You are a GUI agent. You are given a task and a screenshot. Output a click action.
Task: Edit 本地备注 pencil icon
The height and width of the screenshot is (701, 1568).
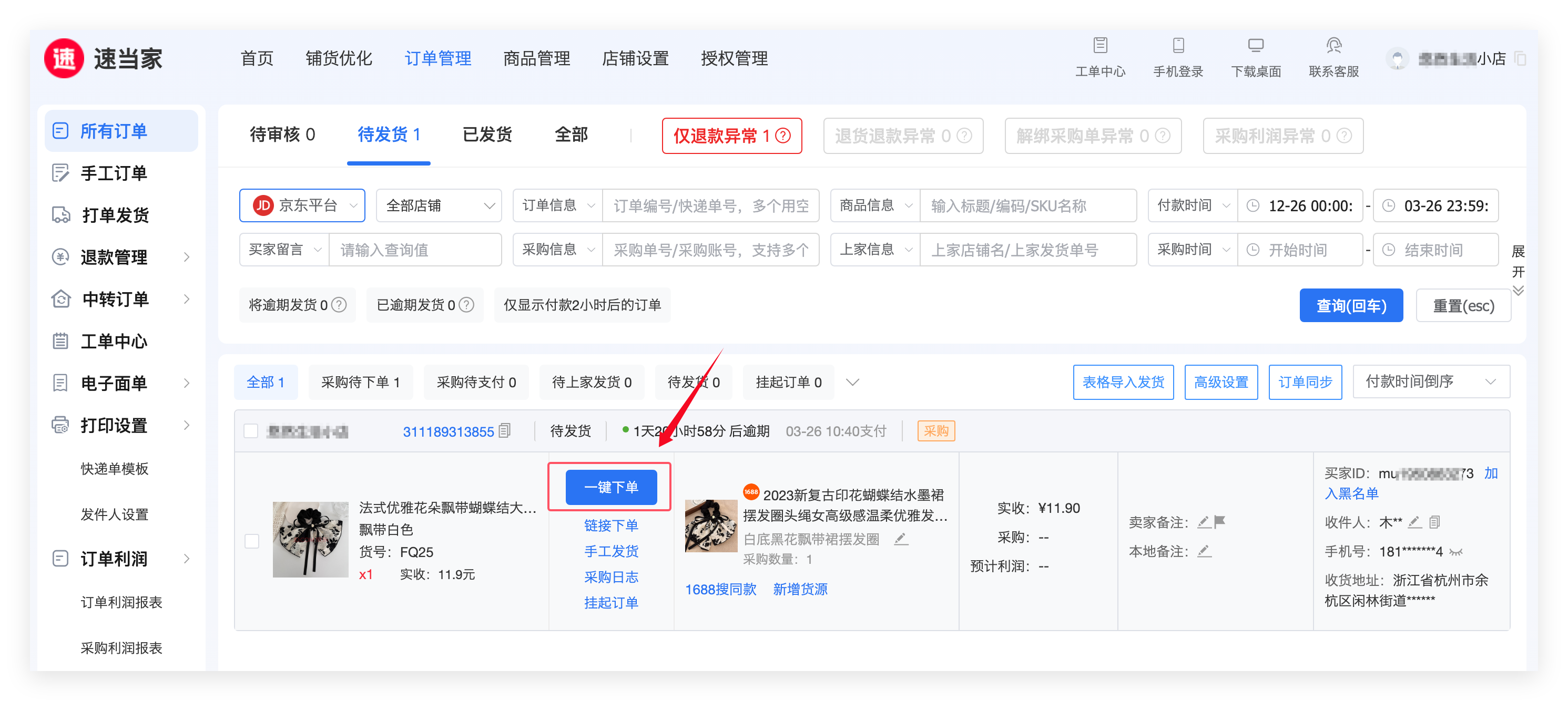point(1204,551)
